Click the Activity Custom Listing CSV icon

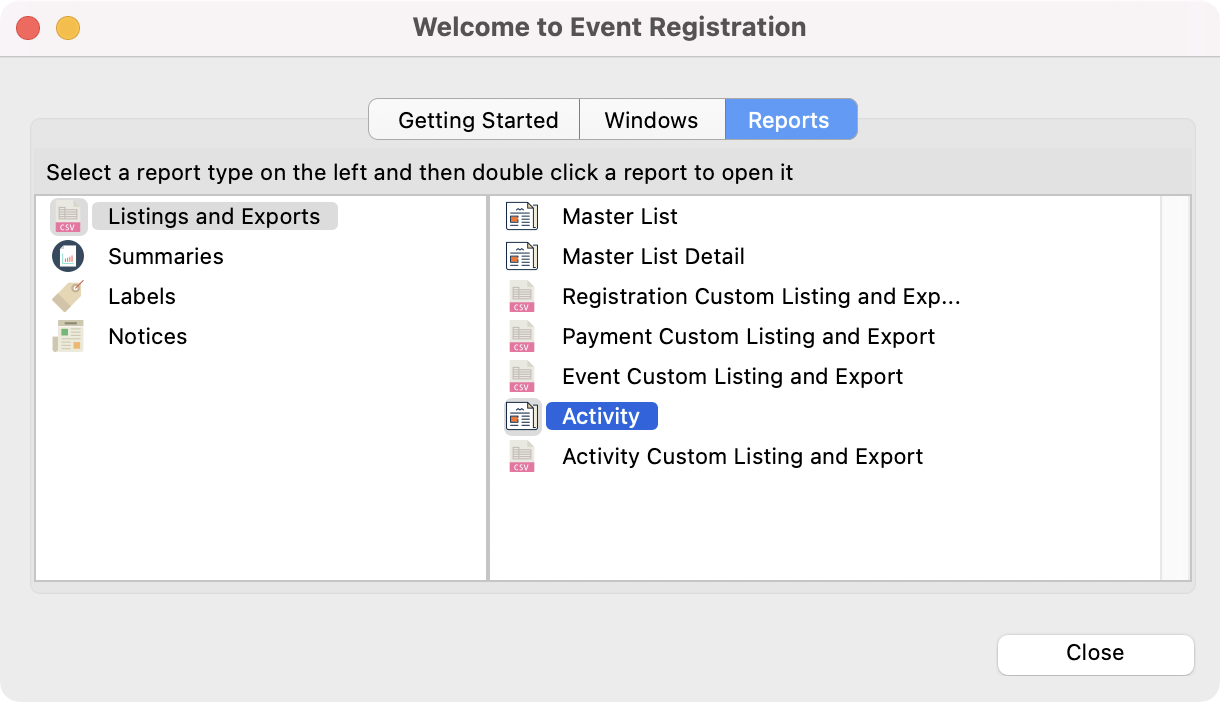point(522,457)
